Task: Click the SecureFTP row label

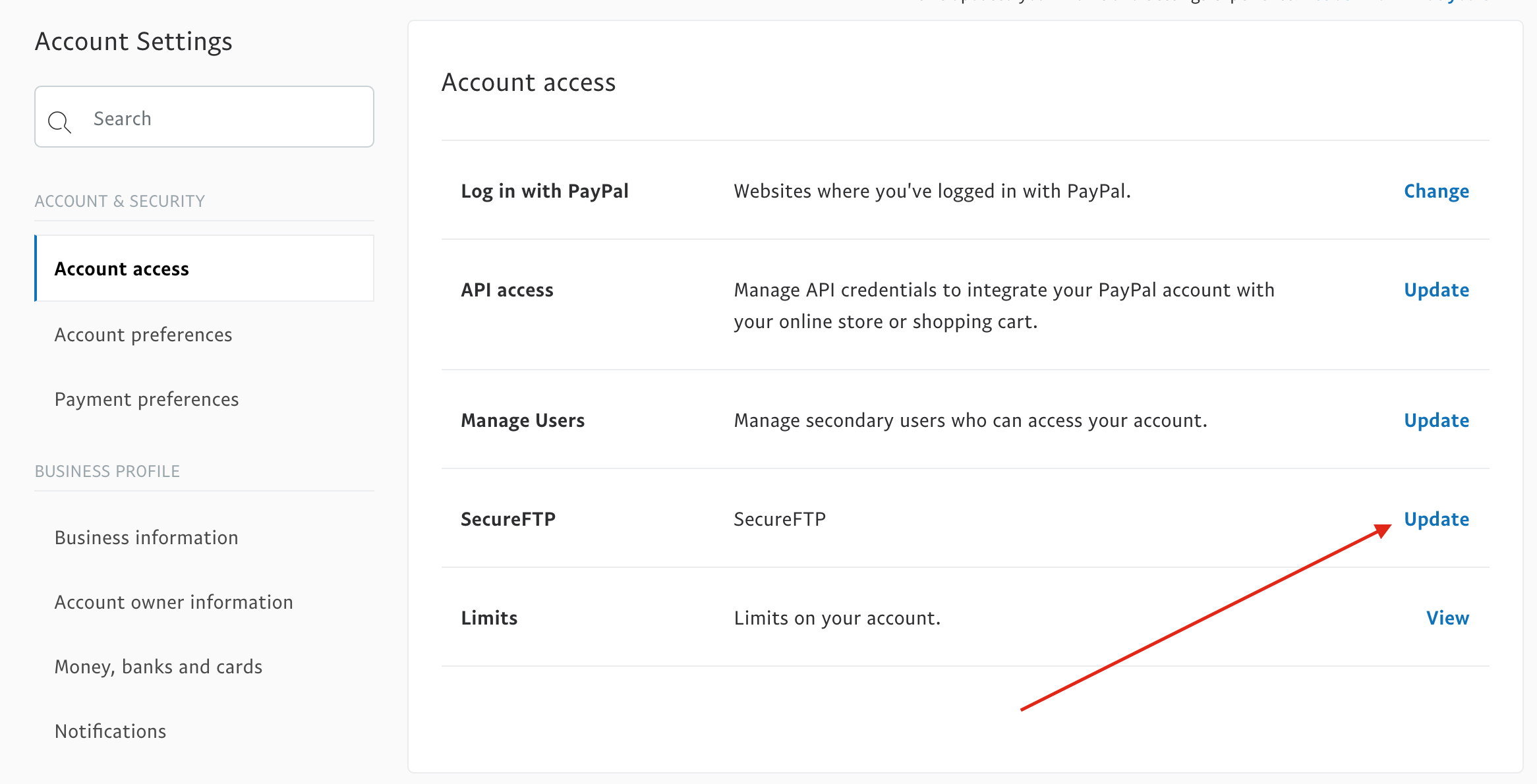Action: pyautogui.click(x=508, y=519)
